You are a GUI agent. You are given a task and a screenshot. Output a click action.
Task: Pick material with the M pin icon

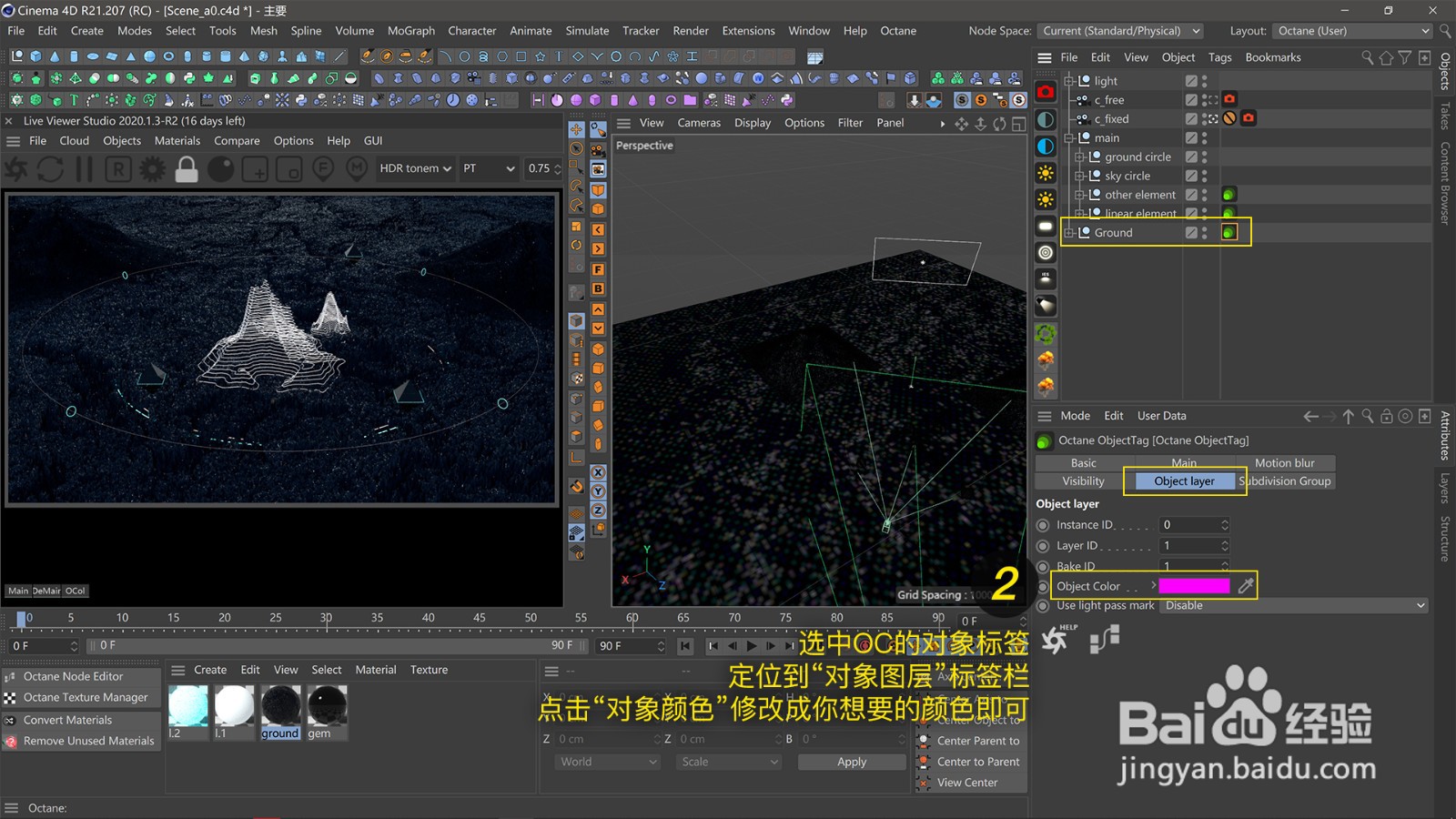coord(357,168)
